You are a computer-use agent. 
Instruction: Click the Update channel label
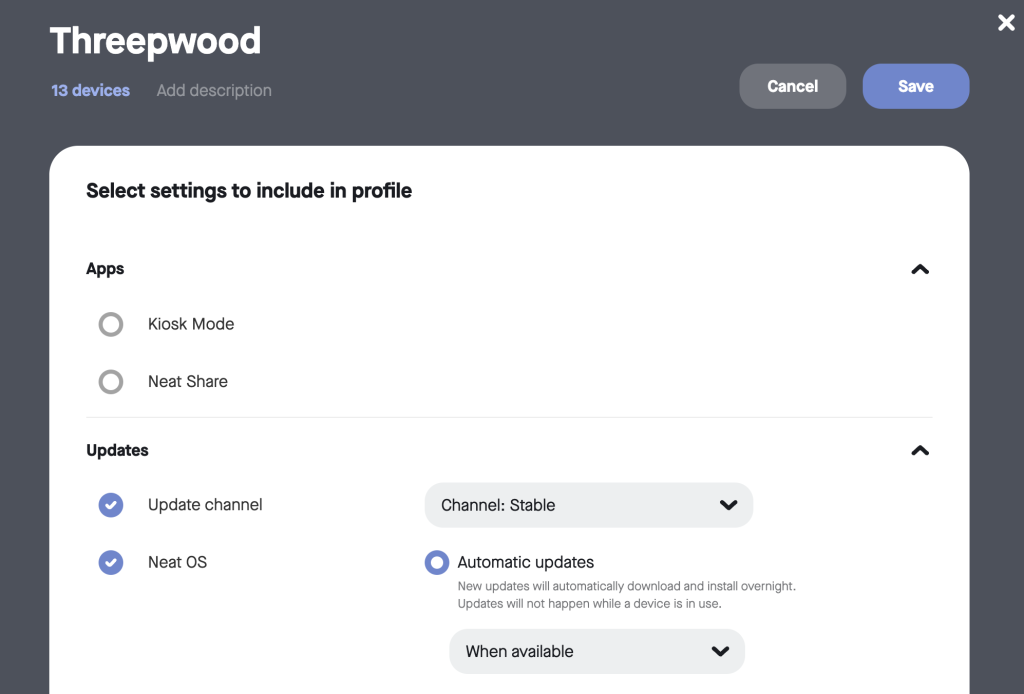pyautogui.click(x=205, y=505)
